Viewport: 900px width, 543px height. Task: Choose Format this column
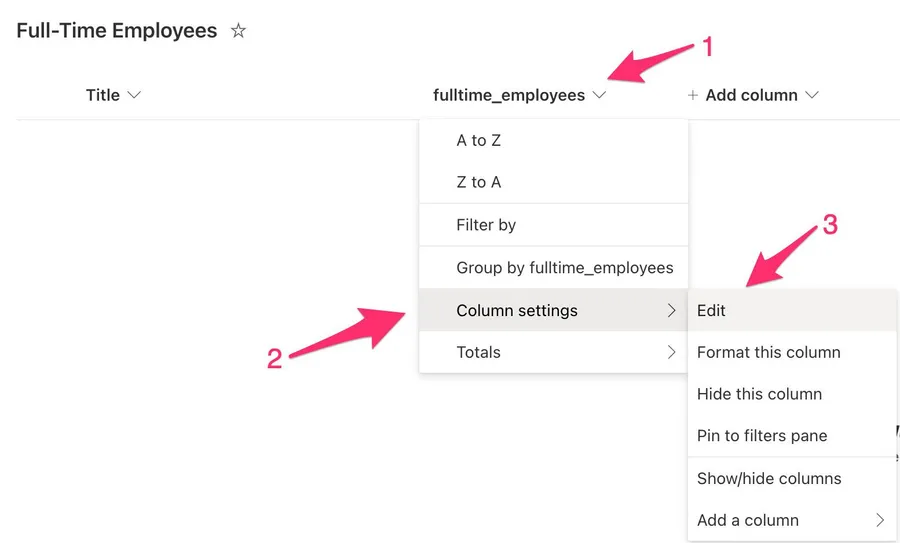coord(768,353)
